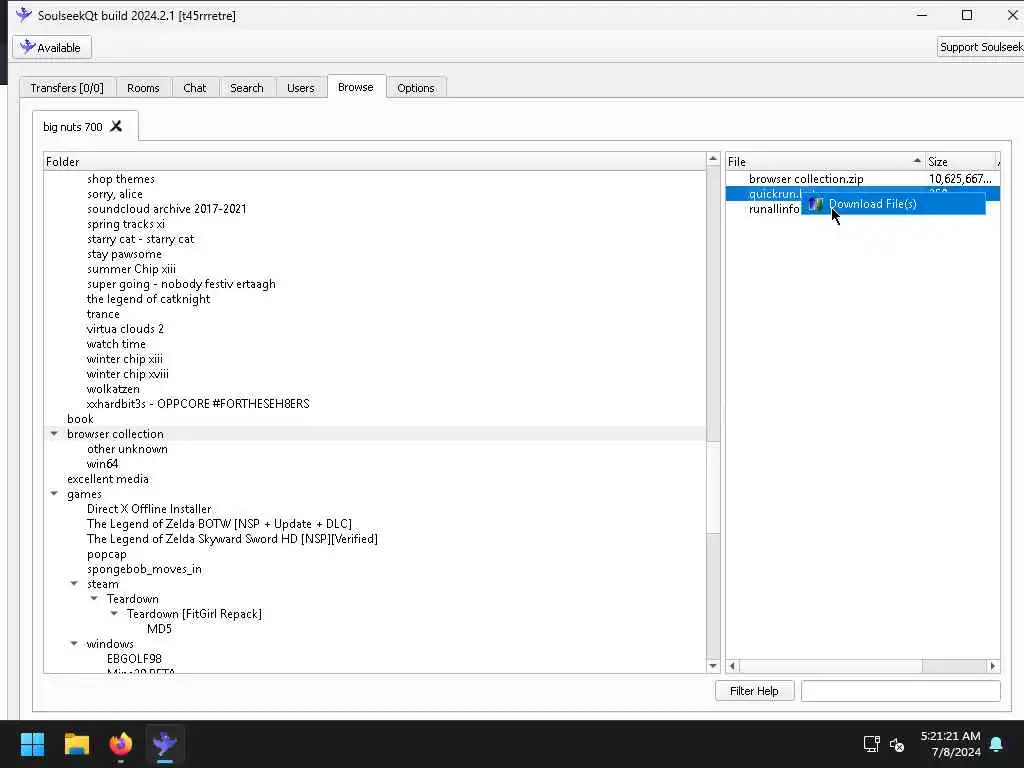Screen dimensions: 1024x768
Task: Click the network status tray icon
Action: pos(871,744)
